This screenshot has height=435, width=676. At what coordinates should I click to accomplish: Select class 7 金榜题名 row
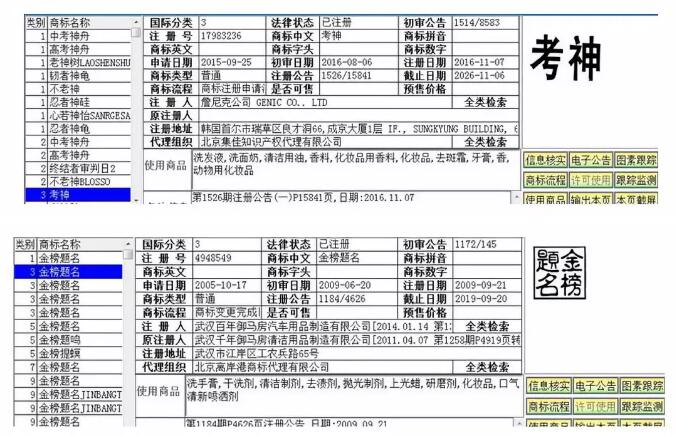click(x=69, y=367)
